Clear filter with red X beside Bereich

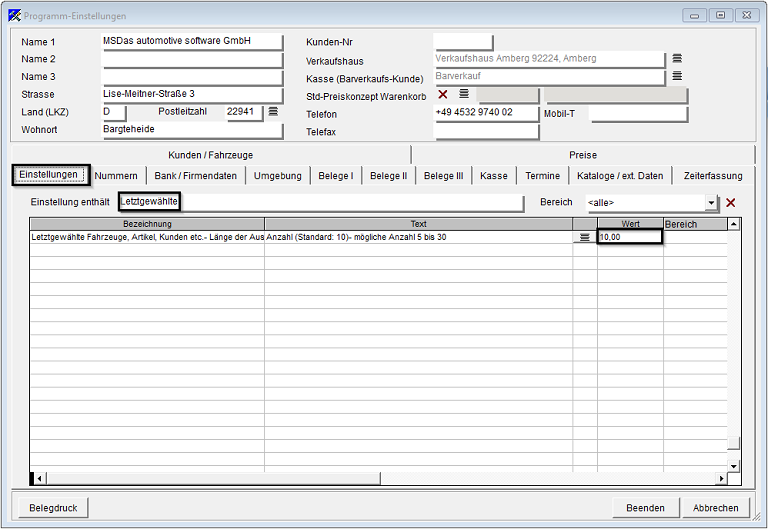pos(731,203)
